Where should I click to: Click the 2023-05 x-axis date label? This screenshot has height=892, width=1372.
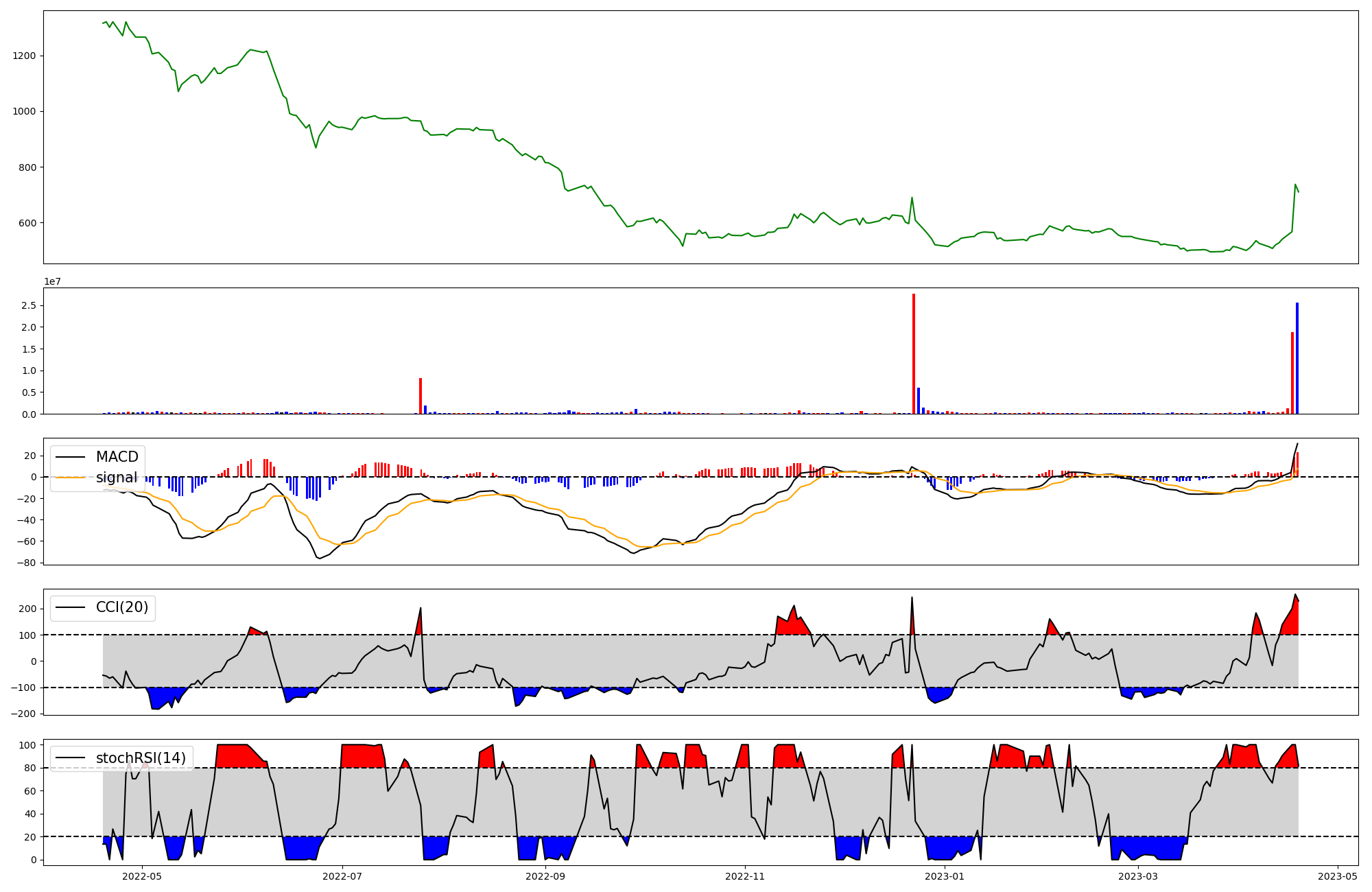pyautogui.click(x=1338, y=876)
